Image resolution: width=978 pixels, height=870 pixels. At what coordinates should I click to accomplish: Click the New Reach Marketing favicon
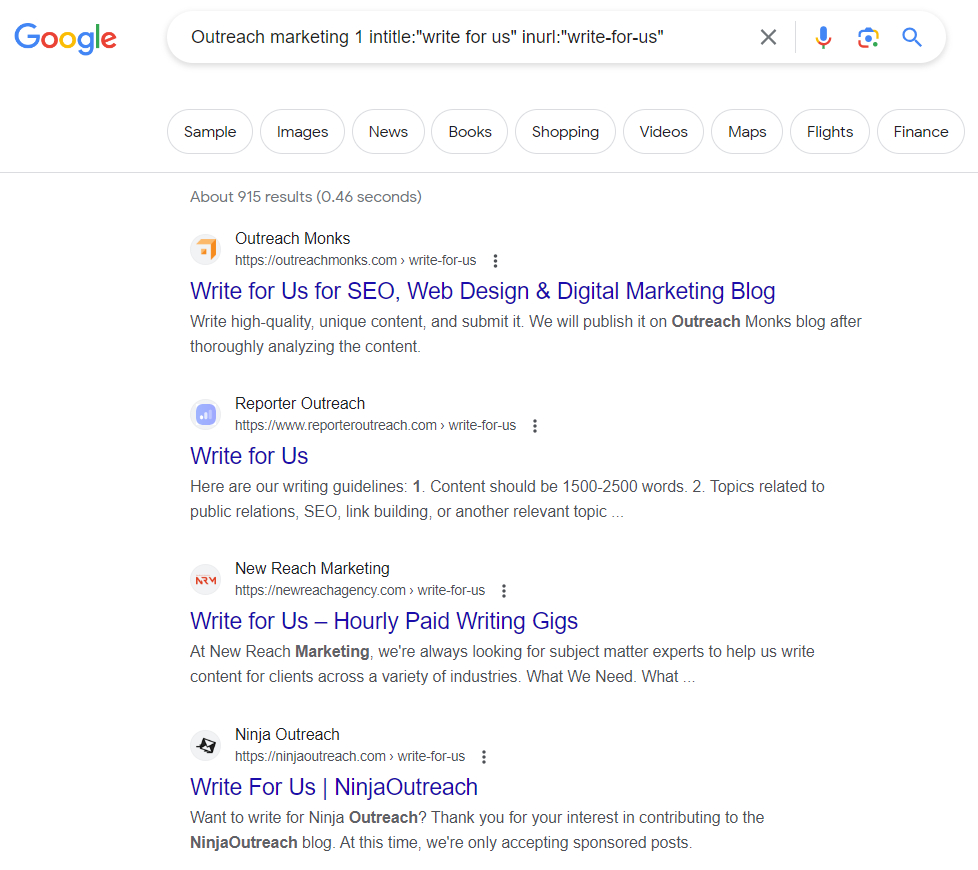[205, 579]
